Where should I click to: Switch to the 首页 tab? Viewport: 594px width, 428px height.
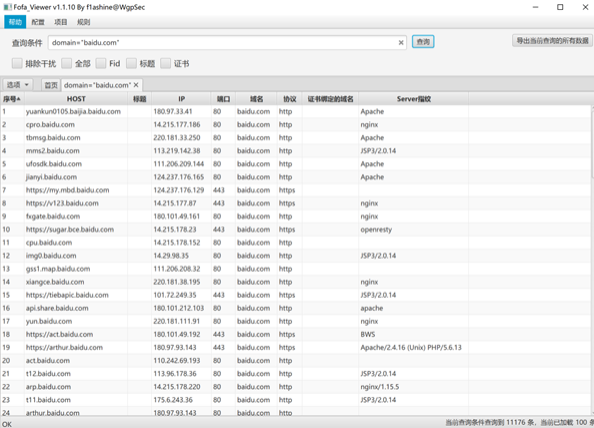51,85
